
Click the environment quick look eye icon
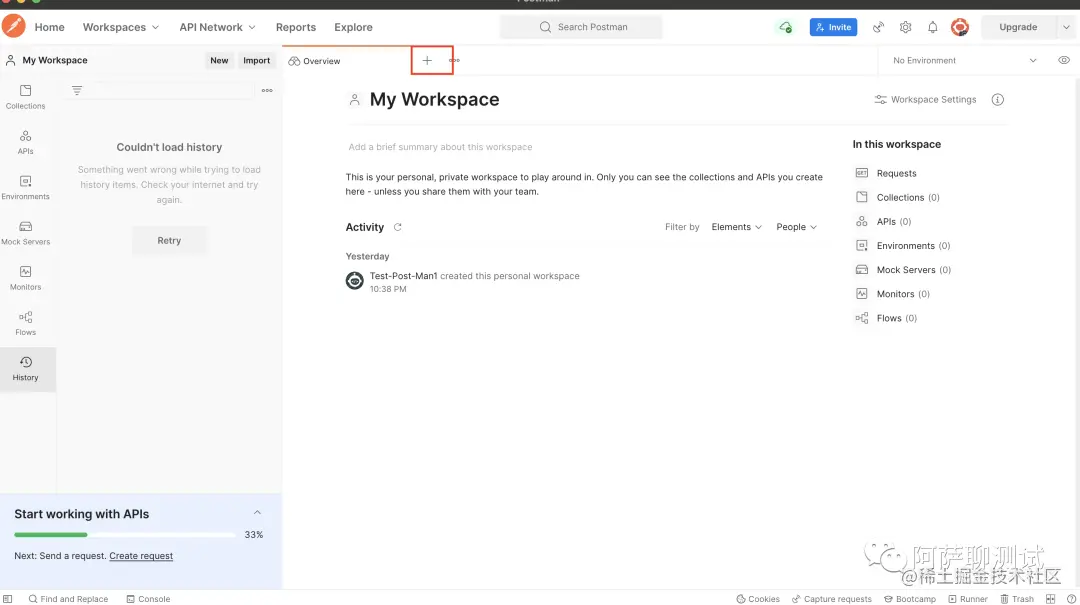coord(1063,60)
